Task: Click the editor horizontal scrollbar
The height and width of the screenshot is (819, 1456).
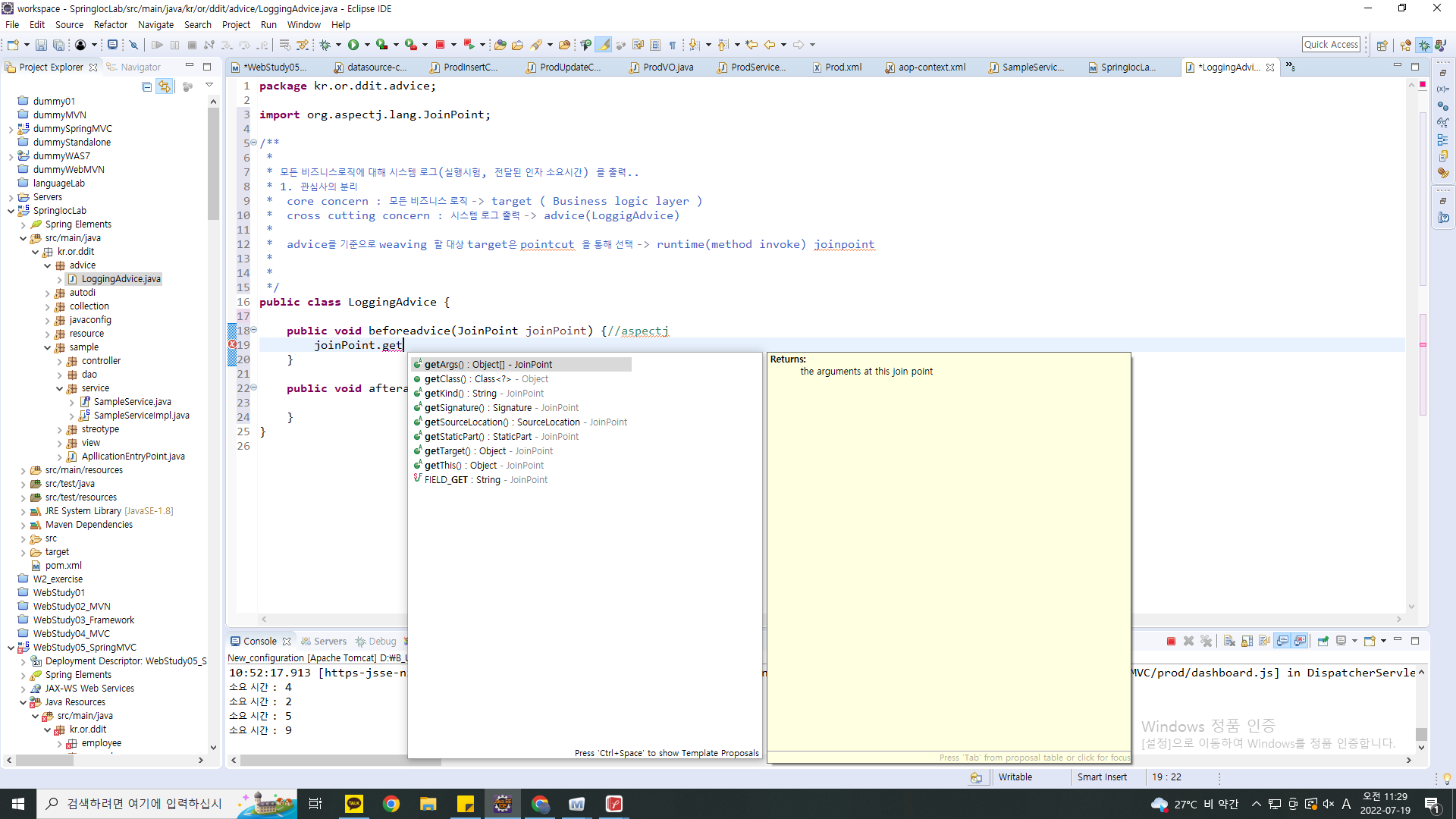Action: [830, 620]
